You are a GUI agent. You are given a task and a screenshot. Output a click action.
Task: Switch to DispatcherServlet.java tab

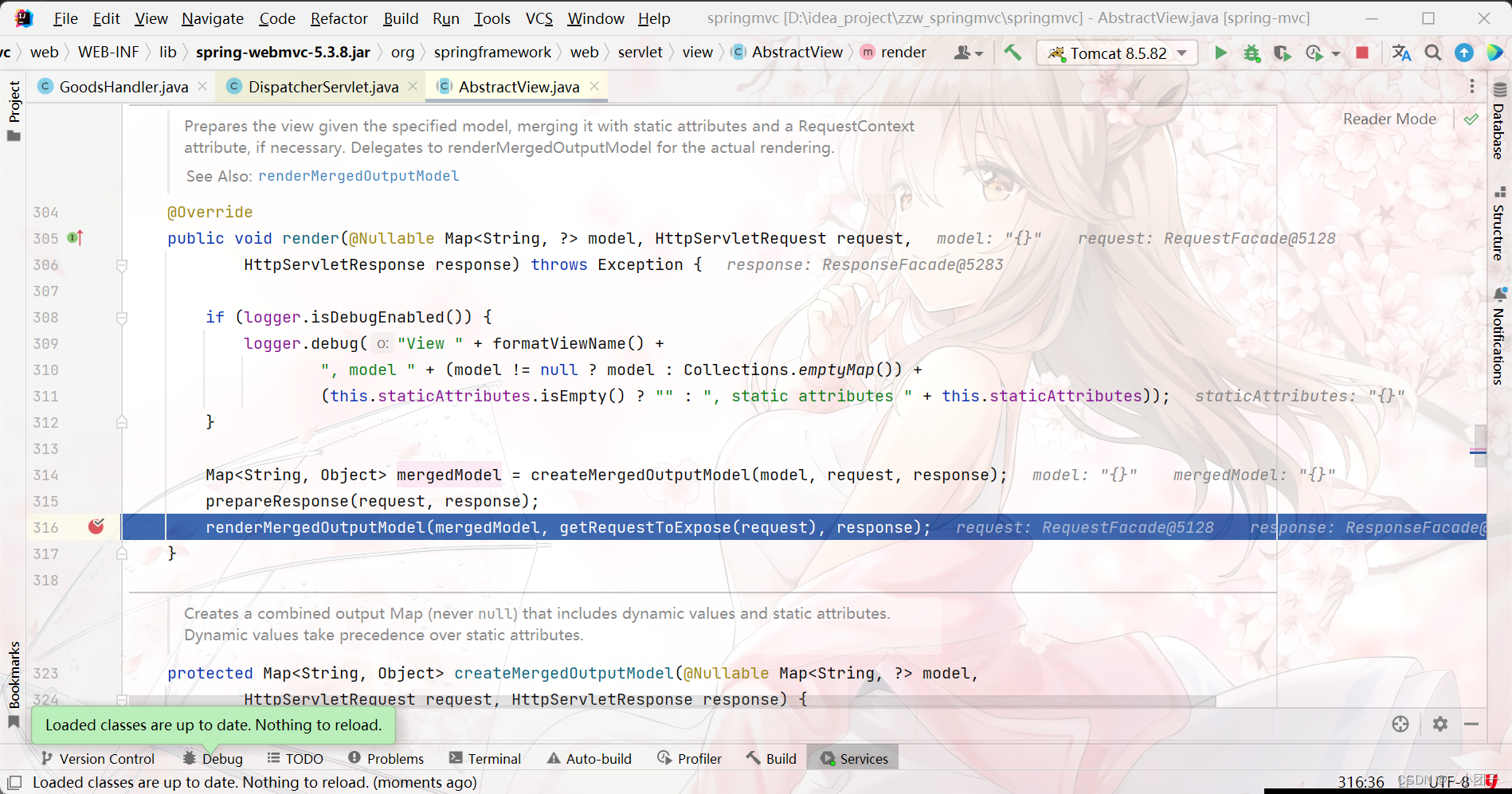click(x=323, y=87)
